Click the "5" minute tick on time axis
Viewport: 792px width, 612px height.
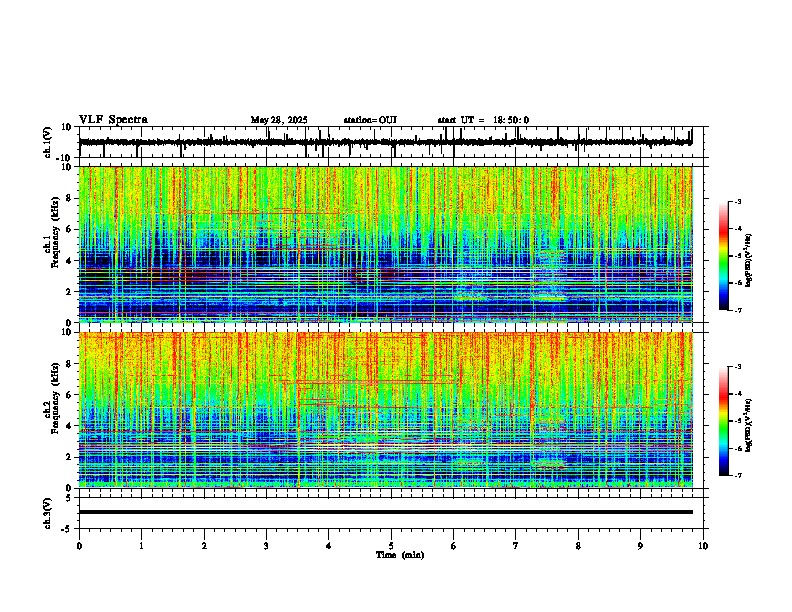[391, 546]
